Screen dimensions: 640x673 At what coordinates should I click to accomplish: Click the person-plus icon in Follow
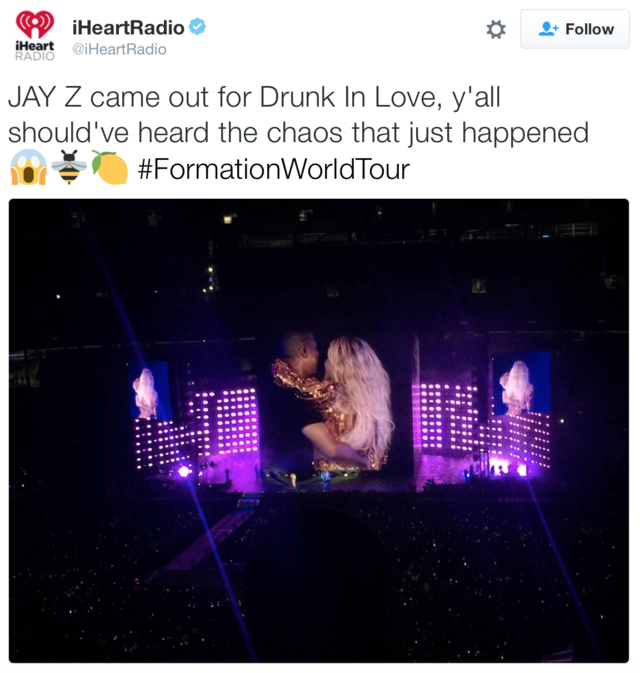pyautogui.click(x=548, y=29)
